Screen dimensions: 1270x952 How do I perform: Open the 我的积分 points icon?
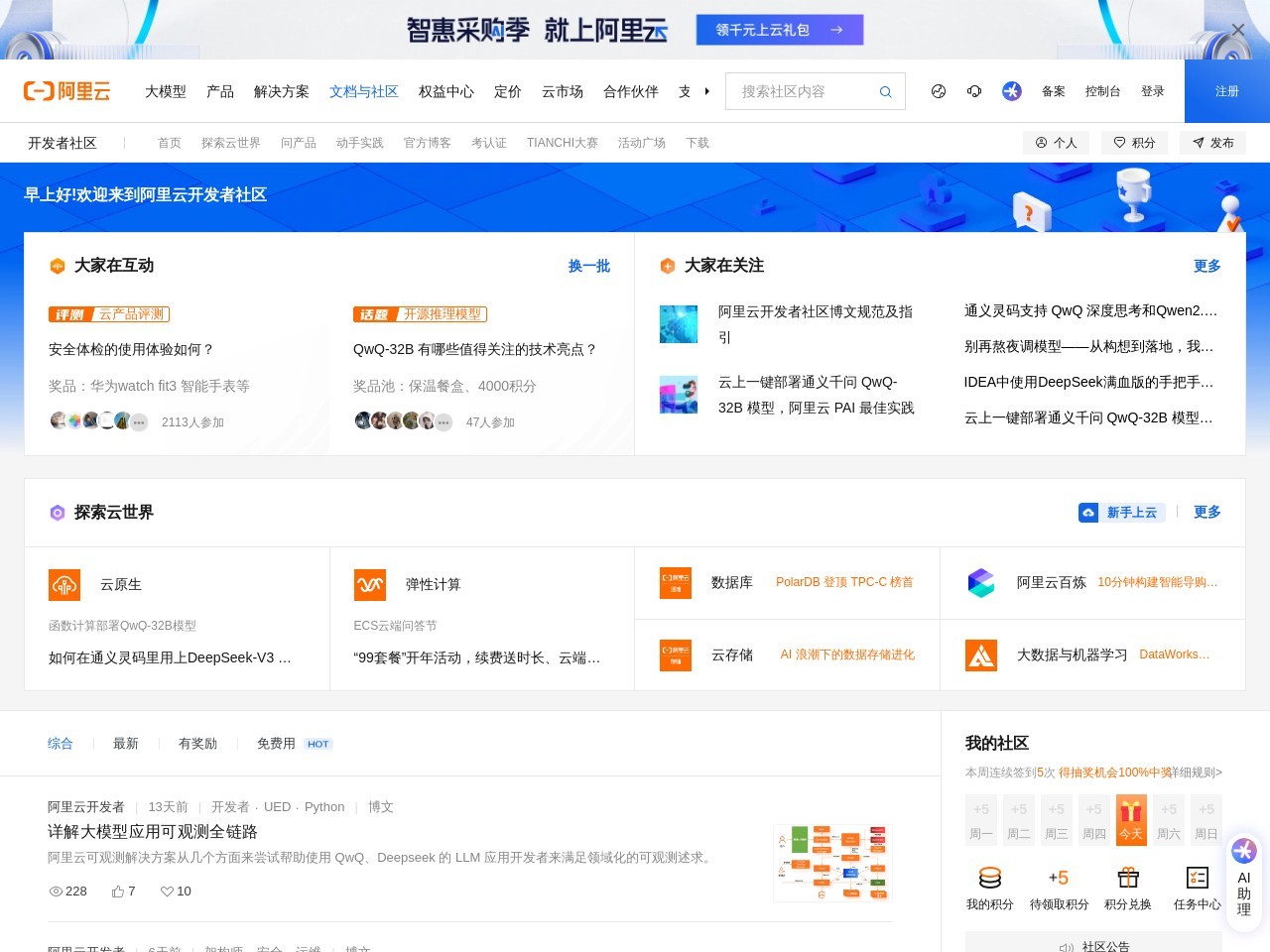[989, 878]
